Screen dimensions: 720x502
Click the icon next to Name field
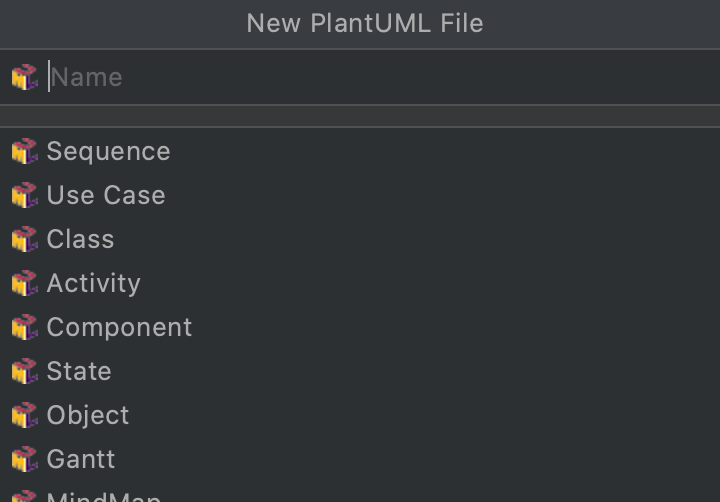(x=24, y=77)
